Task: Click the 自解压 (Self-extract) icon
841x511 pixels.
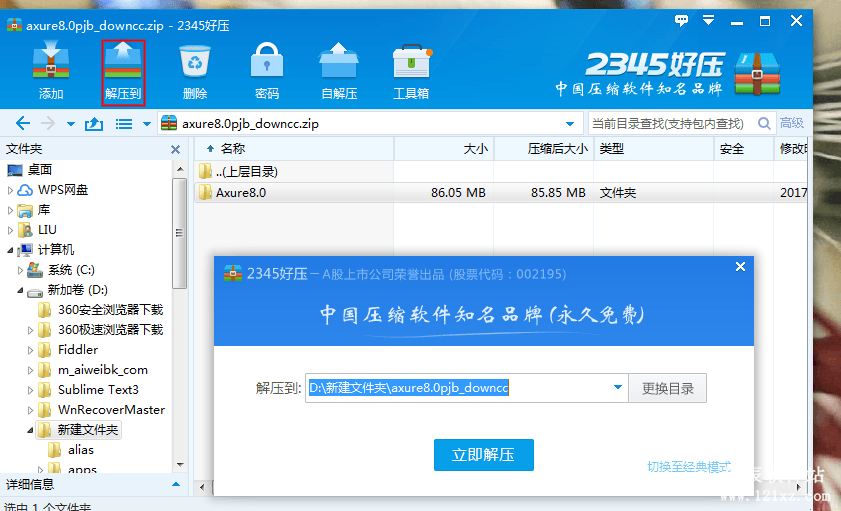Action: pos(338,71)
